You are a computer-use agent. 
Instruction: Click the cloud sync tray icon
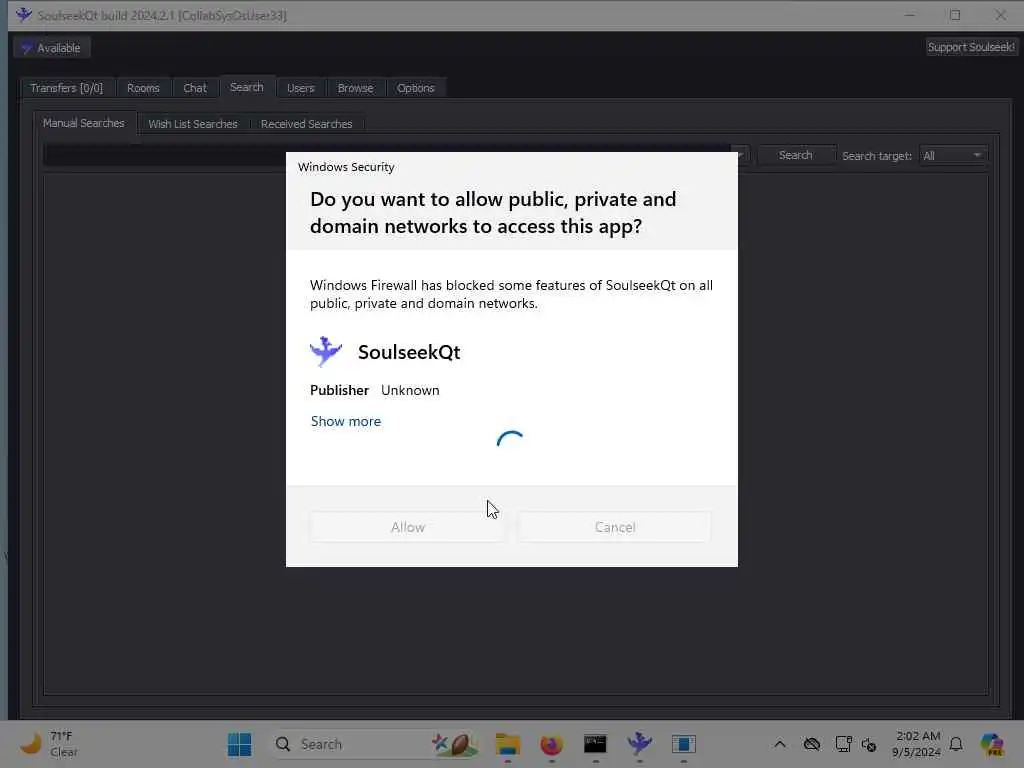(812, 744)
